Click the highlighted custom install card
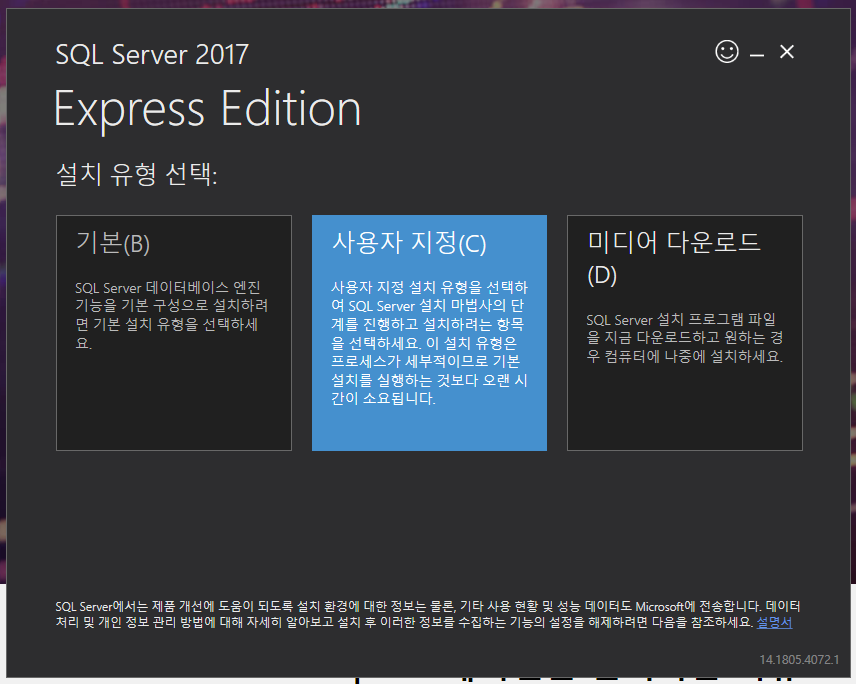Screen dimensions: 856x684 (429, 333)
